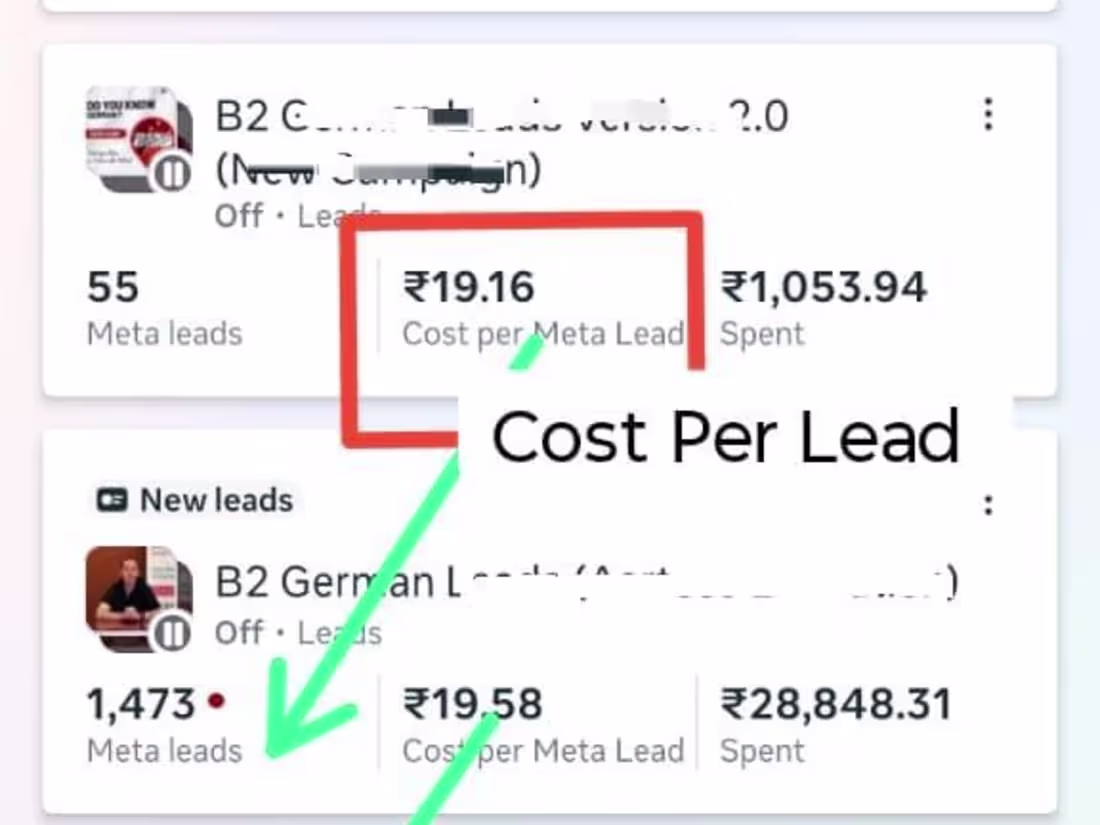1100x825 pixels.
Task: Click the Cost Per Lead annotation label
Action: point(725,436)
